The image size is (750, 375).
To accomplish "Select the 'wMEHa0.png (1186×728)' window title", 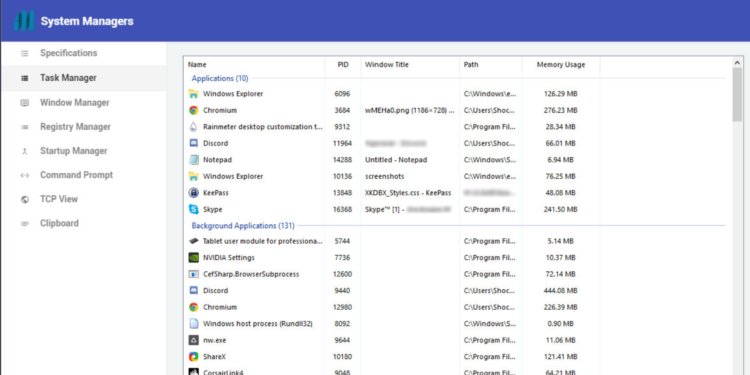I will tap(409, 110).
